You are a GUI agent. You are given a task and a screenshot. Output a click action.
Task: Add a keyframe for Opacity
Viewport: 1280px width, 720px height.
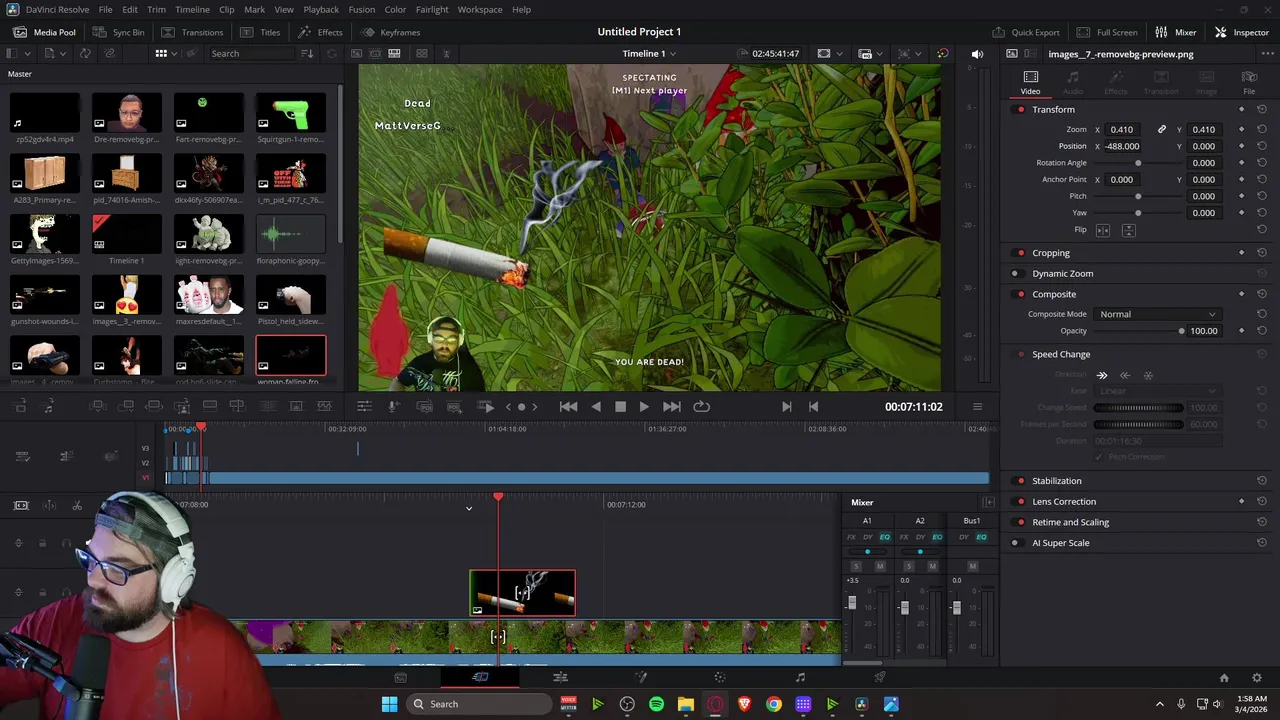coord(1242,331)
